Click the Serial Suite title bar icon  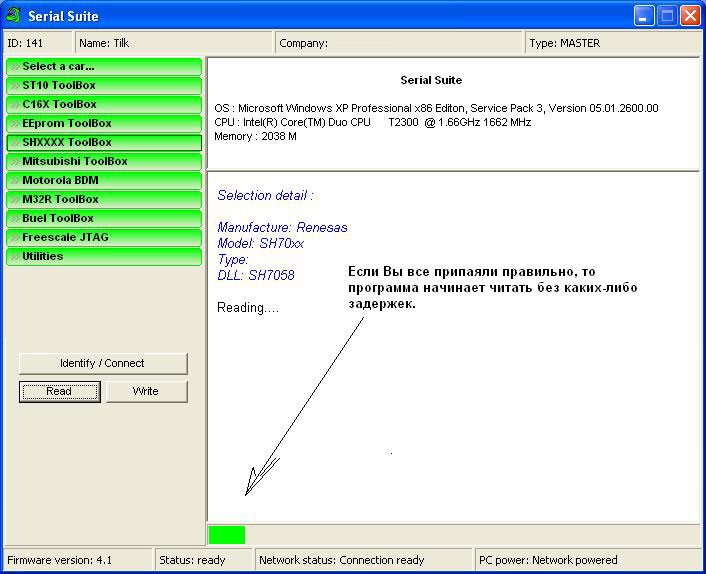(14, 16)
